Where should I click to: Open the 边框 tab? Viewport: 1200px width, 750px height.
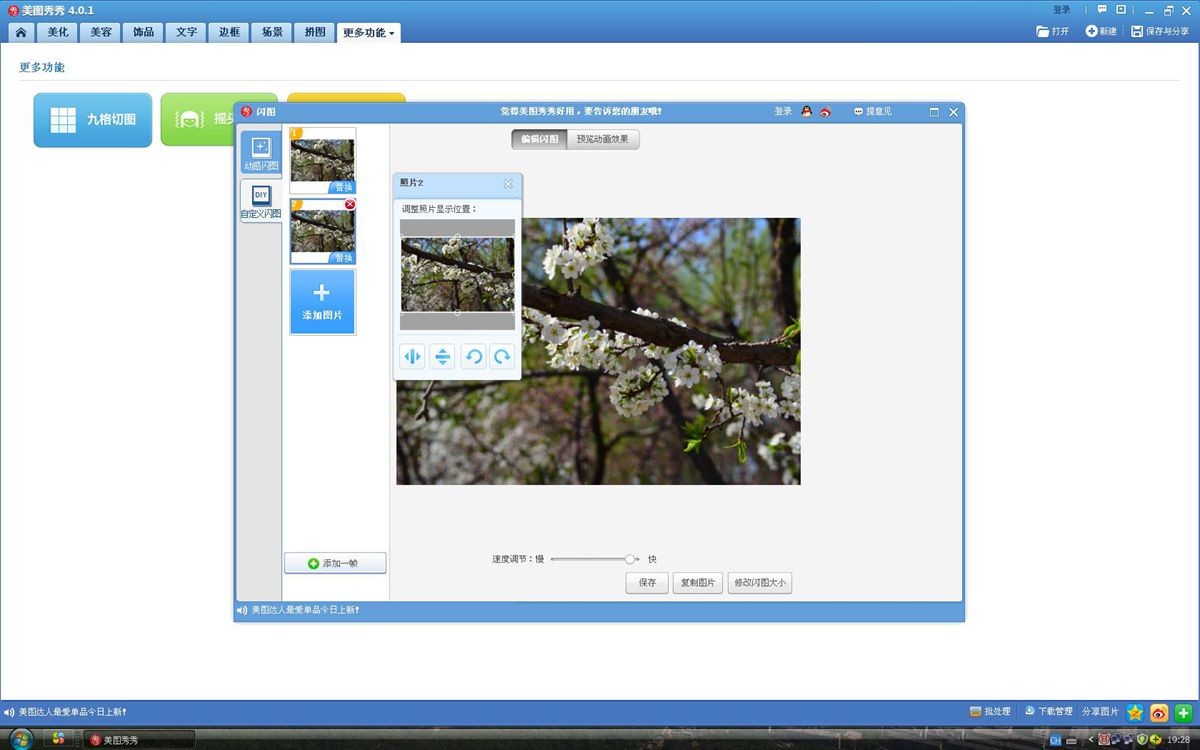point(230,32)
